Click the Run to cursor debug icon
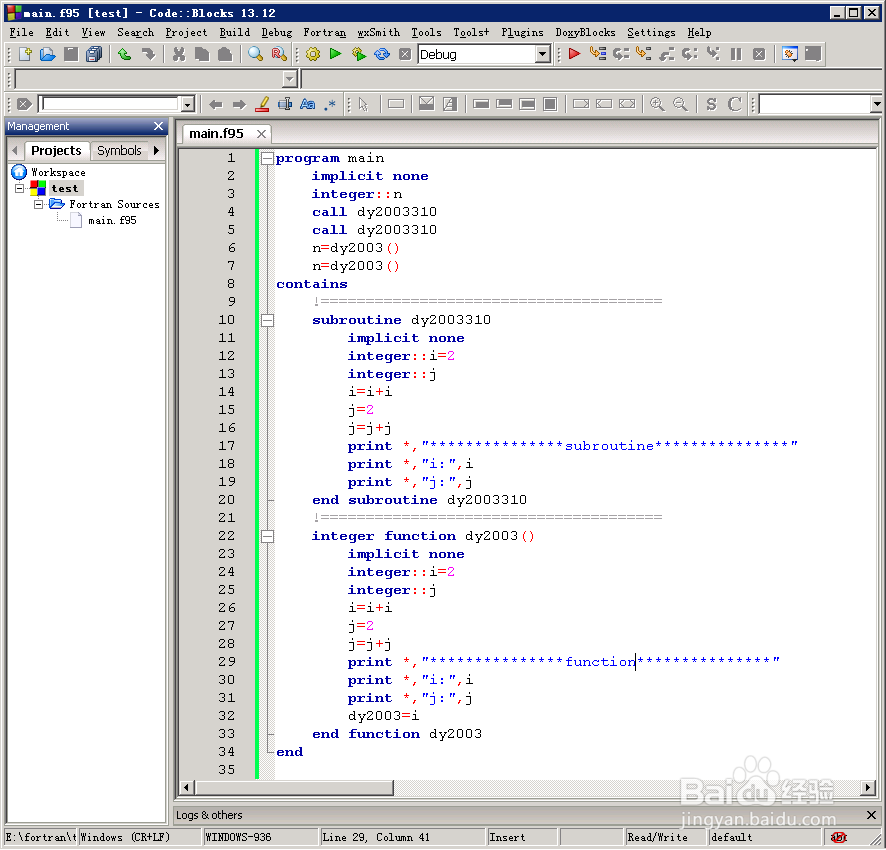886x850 pixels. 597,54
